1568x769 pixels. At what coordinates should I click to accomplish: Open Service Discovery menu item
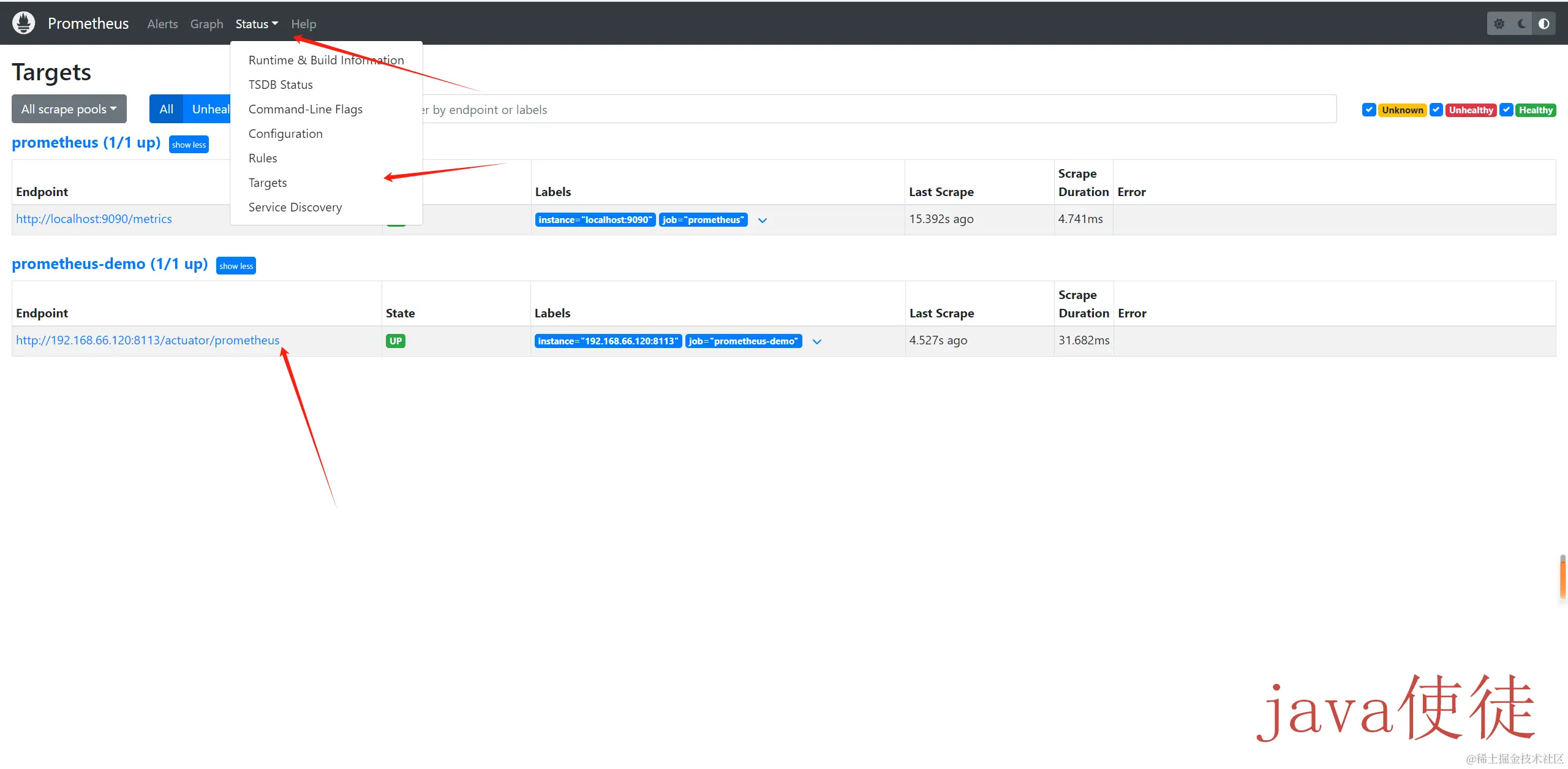click(x=326, y=207)
